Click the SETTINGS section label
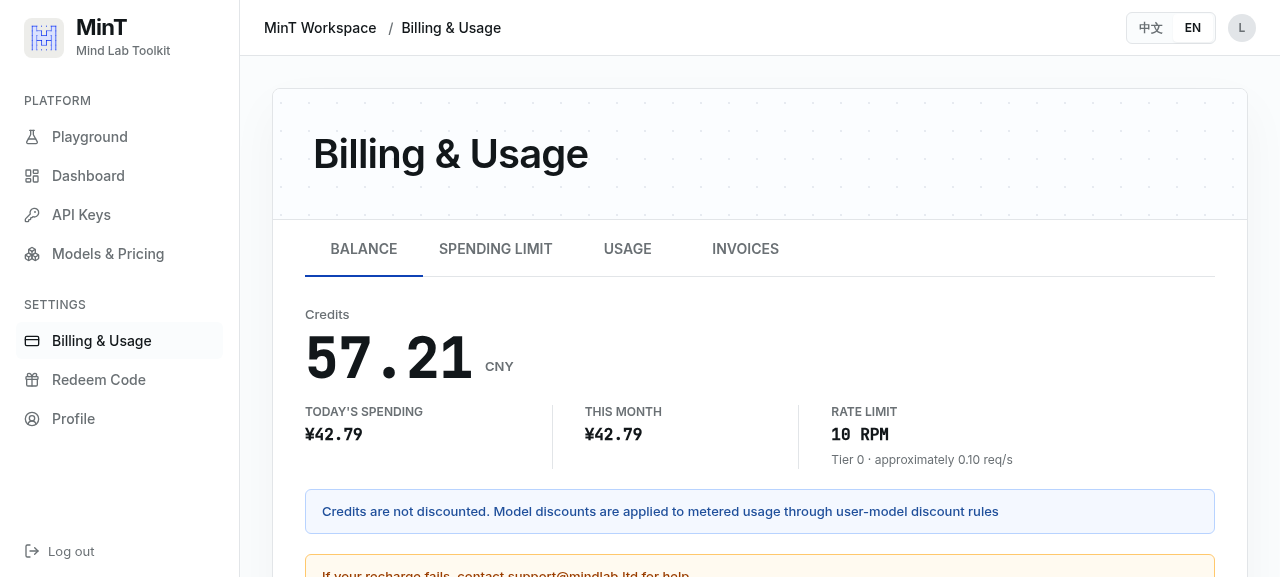Screen dimensions: 1280x577 click(x=55, y=305)
